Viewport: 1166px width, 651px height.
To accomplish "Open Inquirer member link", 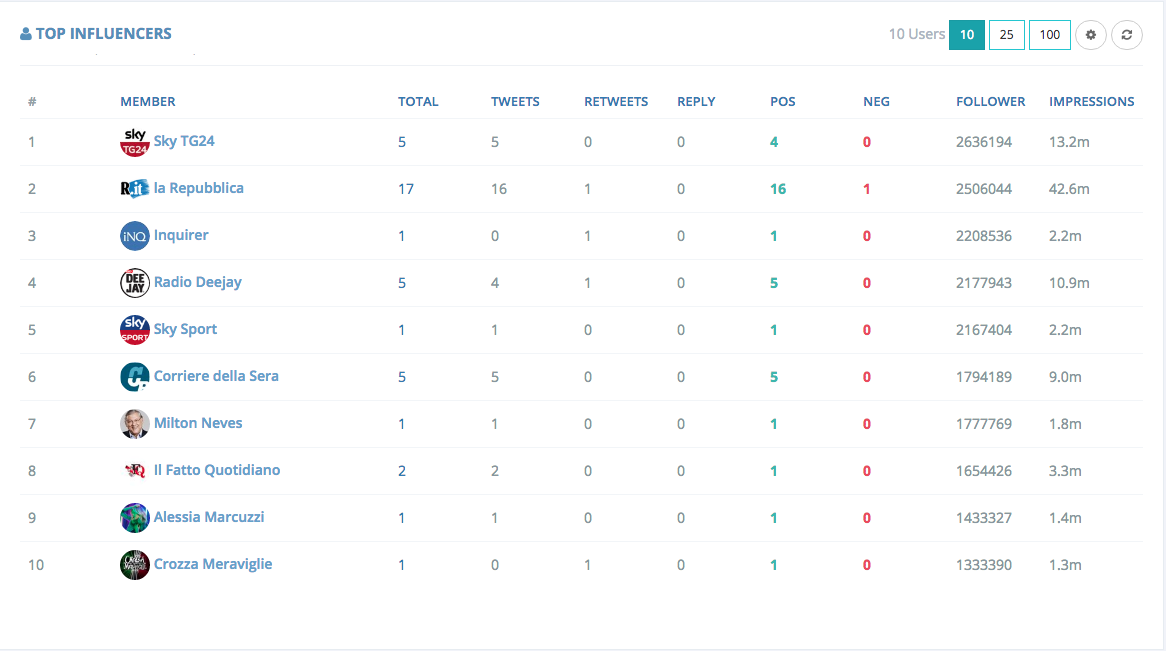I will (181, 235).
